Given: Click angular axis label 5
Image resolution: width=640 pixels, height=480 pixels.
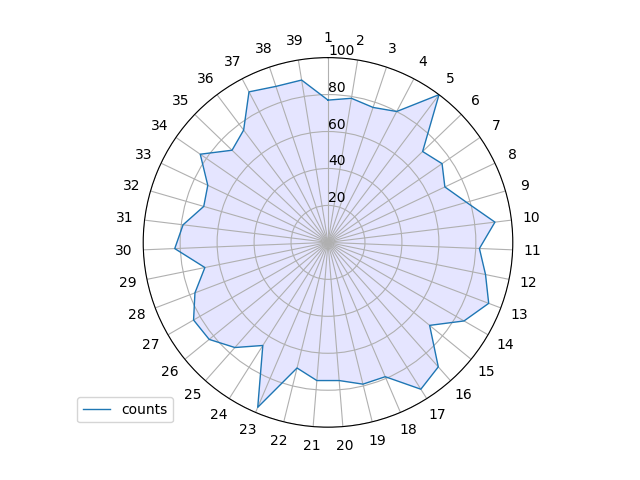Looking at the screenshot, I should point(450,78).
